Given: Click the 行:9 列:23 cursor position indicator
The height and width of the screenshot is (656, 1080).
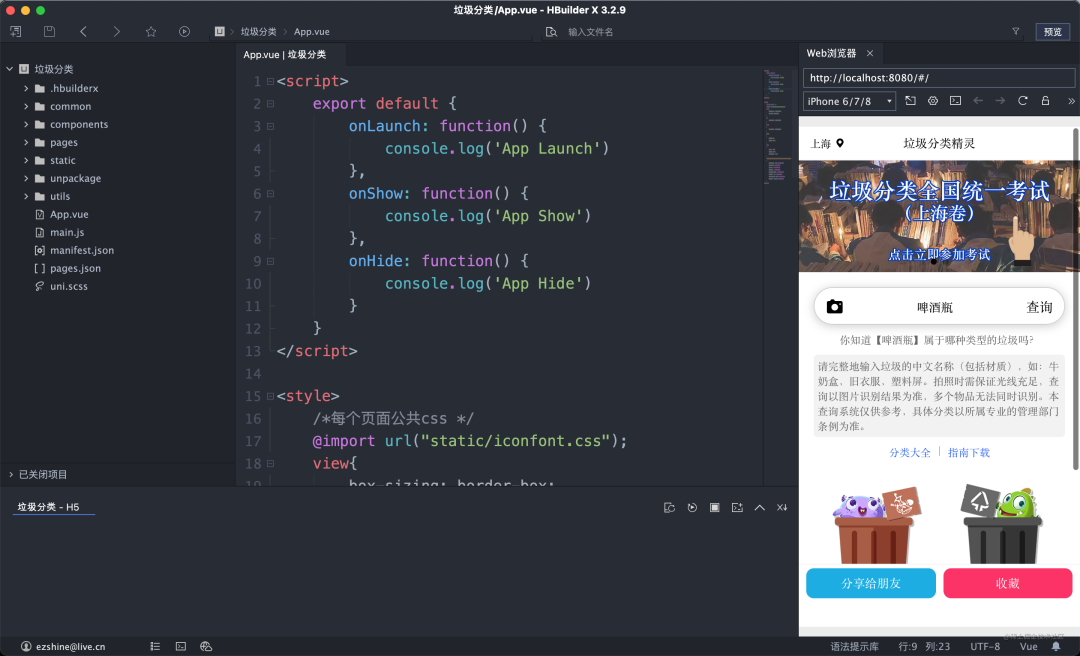Looking at the screenshot, I should coord(924,646).
